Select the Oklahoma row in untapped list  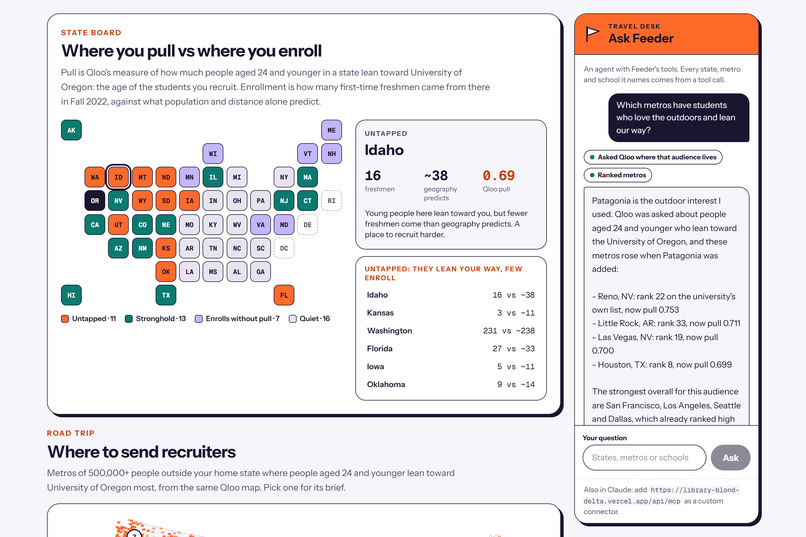coord(451,384)
